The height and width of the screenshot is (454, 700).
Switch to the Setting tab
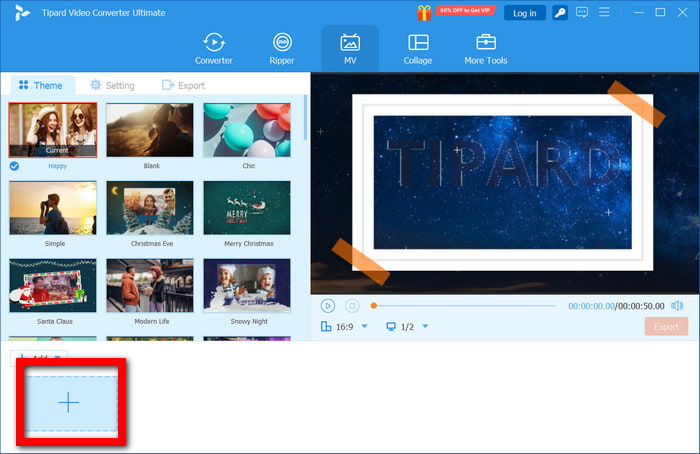point(112,85)
